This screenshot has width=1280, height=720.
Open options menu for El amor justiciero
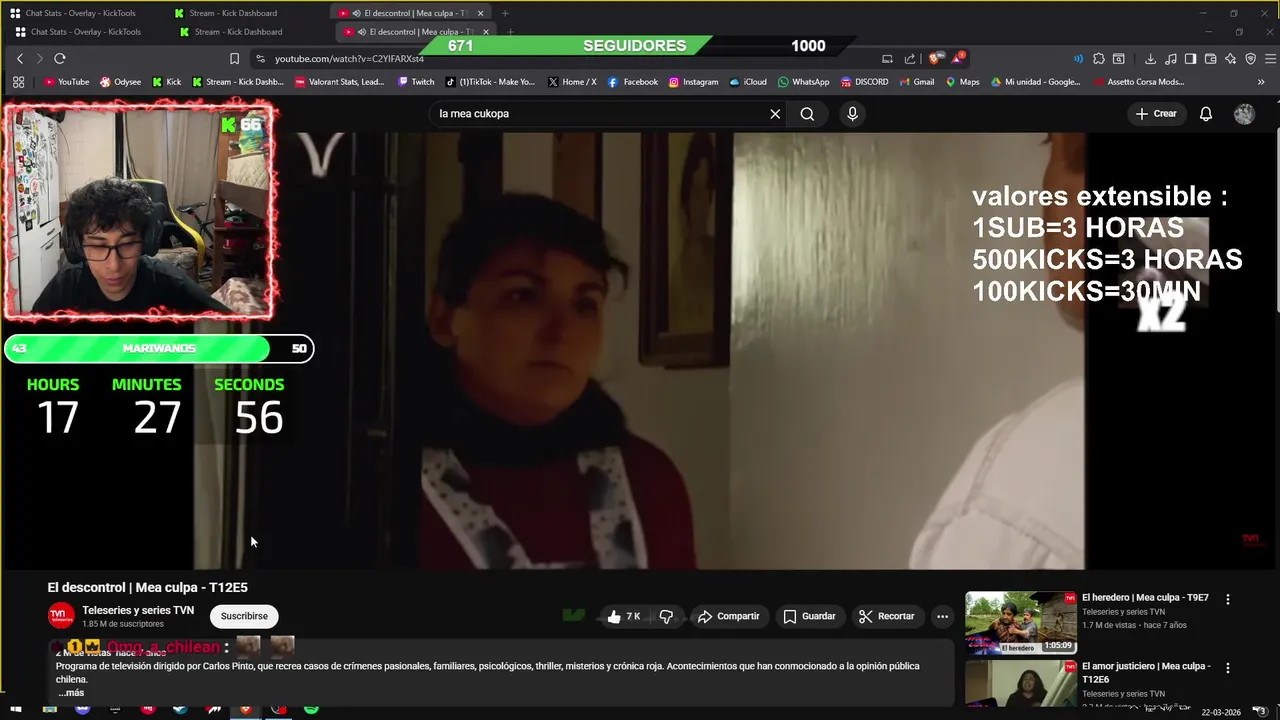[x=1228, y=668]
